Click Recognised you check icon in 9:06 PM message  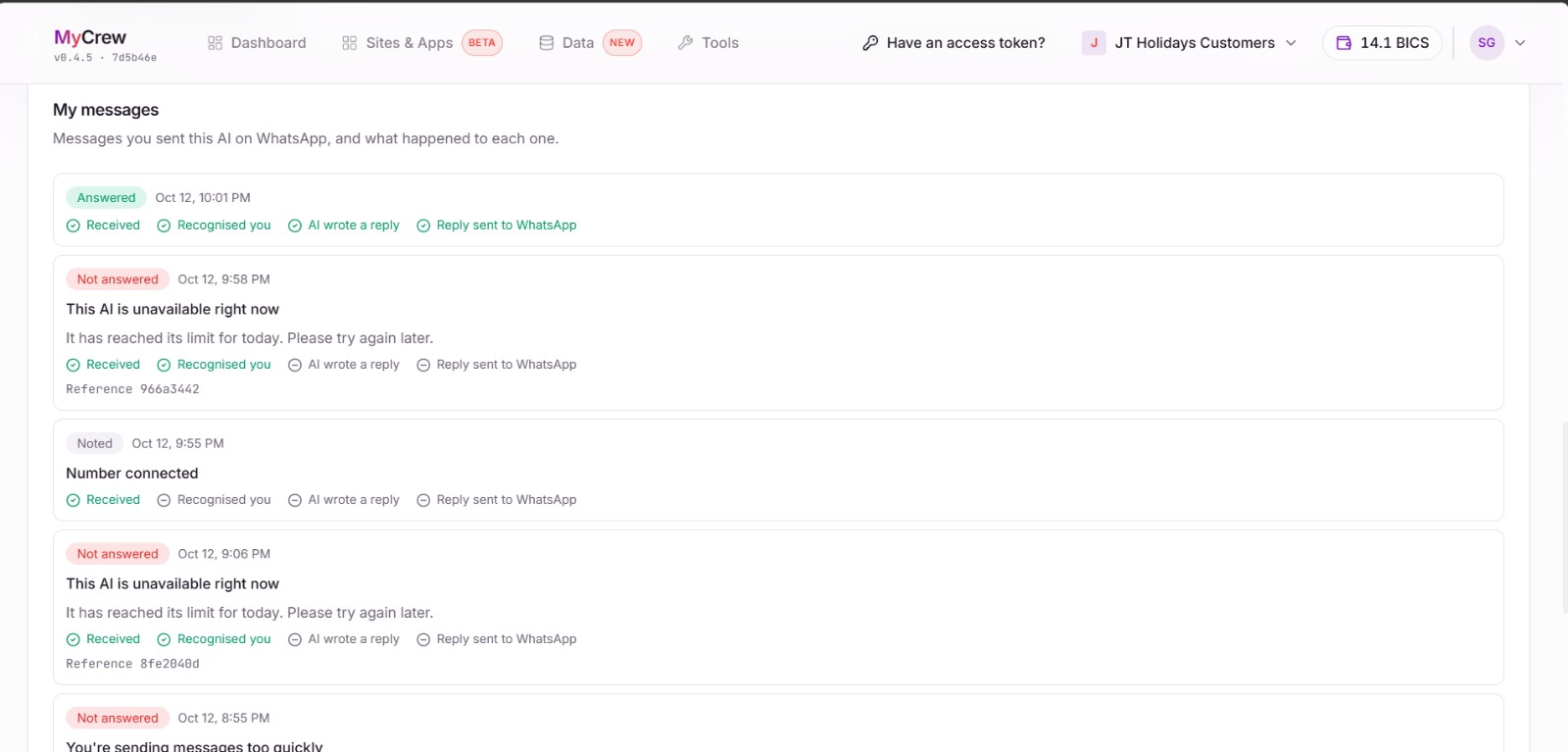click(164, 639)
